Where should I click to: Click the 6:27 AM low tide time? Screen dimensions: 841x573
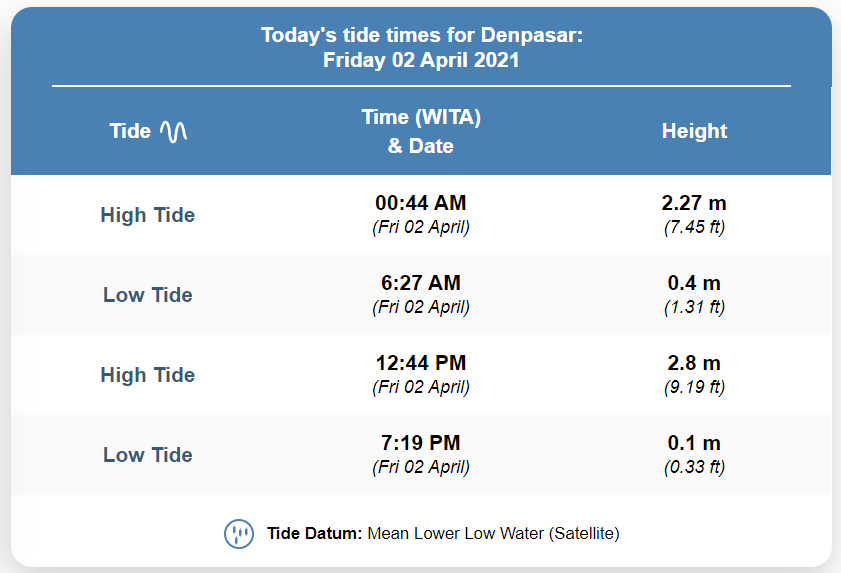[x=421, y=283]
